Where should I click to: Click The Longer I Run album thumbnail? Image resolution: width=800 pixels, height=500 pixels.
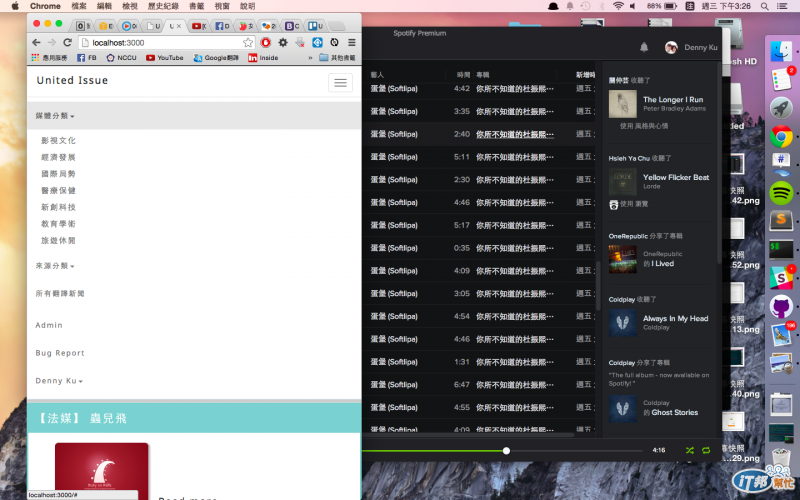coord(622,104)
